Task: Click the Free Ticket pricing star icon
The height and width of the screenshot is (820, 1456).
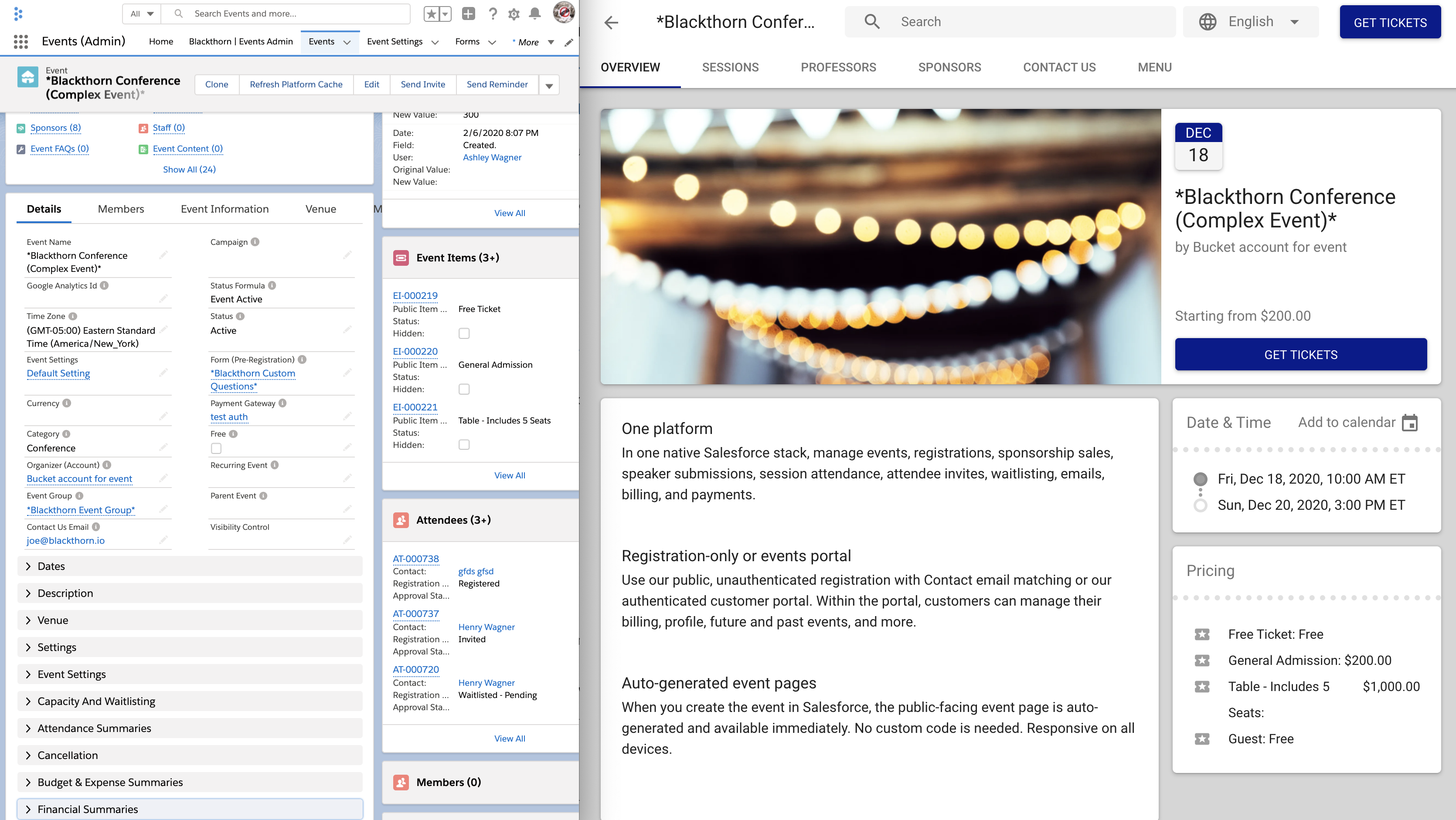Action: (x=1202, y=634)
